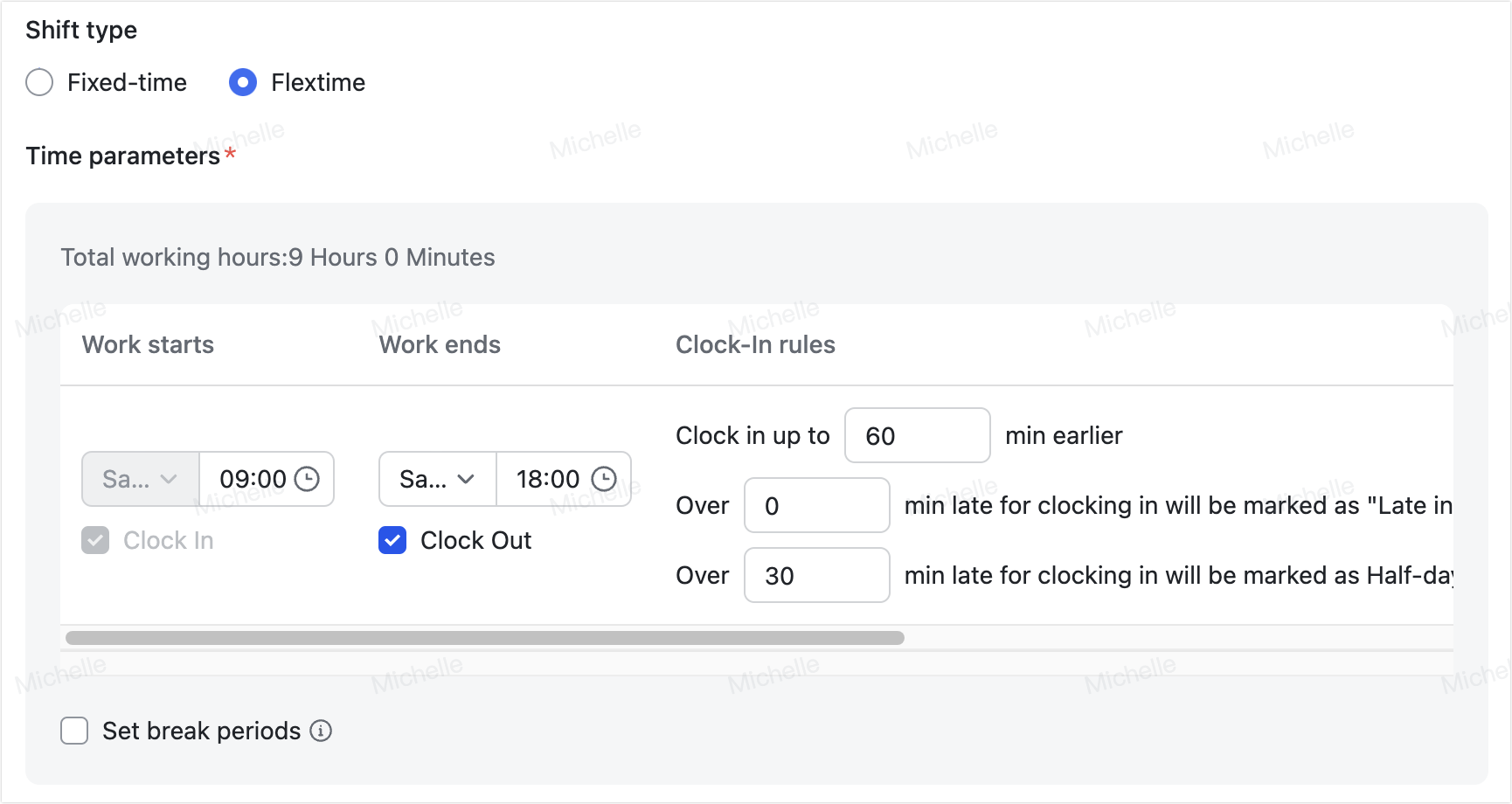Click the 60 min earlier input field
1512x804 pixels.
[x=916, y=435]
